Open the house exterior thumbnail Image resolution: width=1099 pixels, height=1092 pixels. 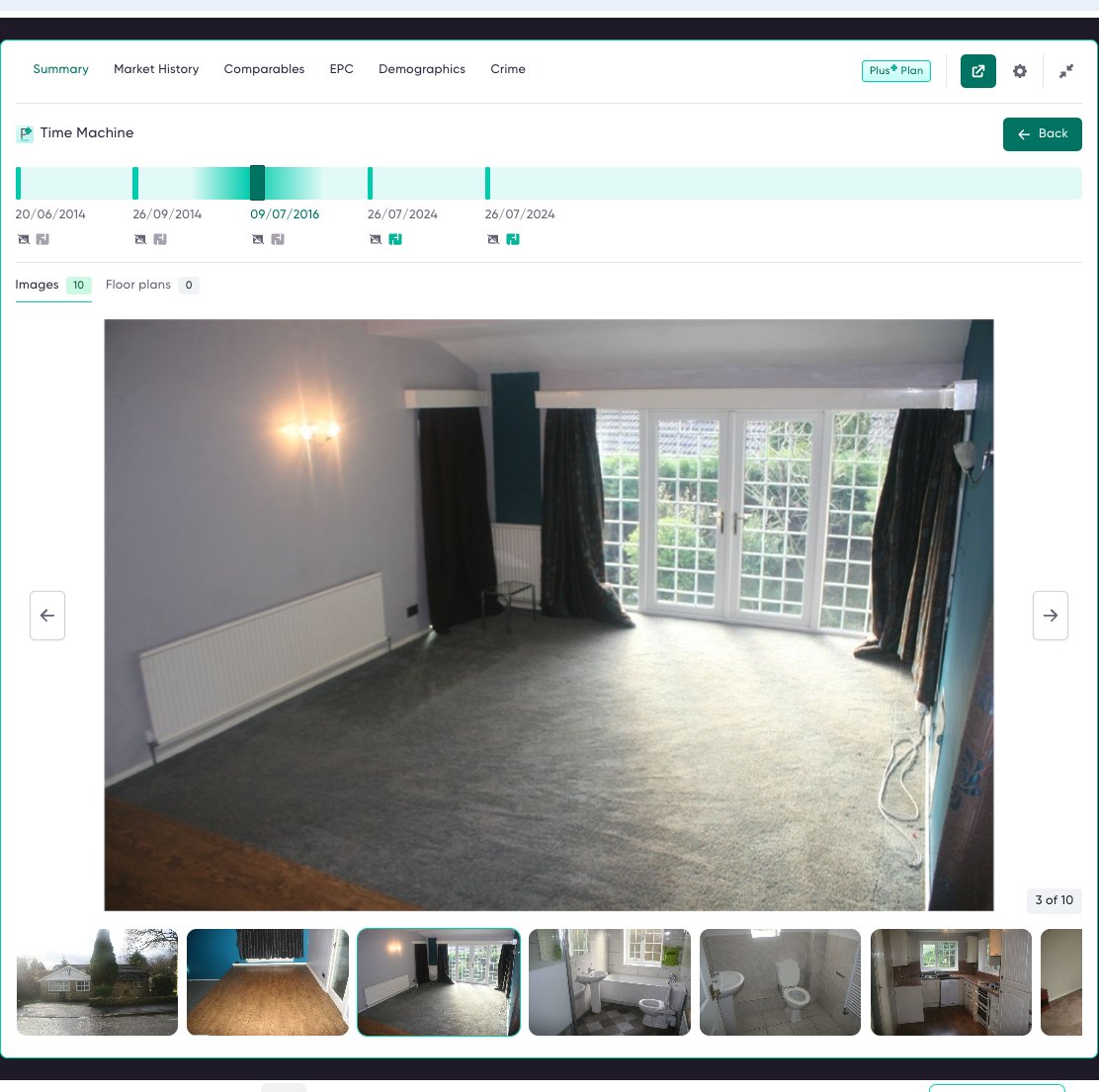[98, 982]
